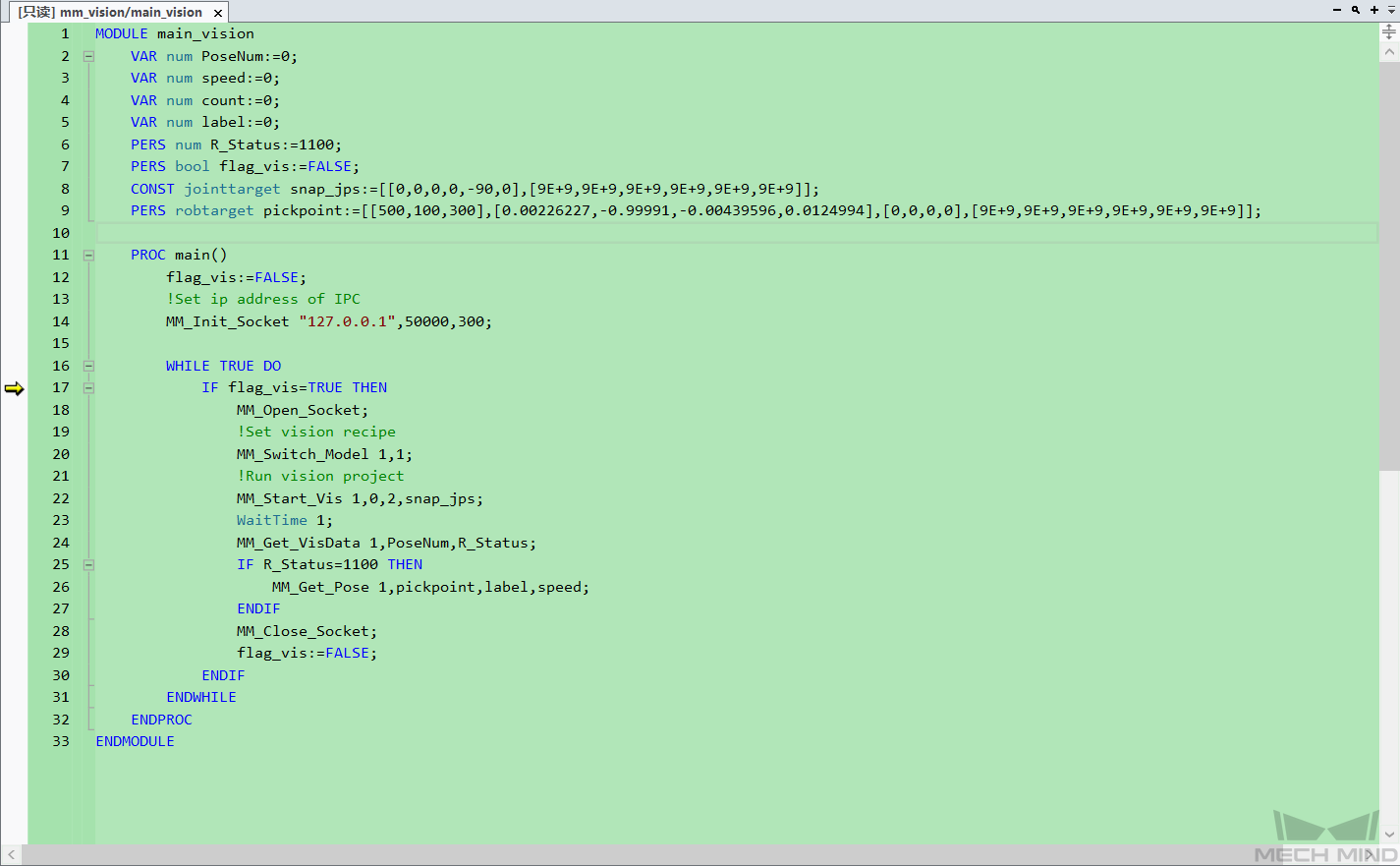Click the split editor view icon
The image size is (1400, 866).
coord(1389,32)
